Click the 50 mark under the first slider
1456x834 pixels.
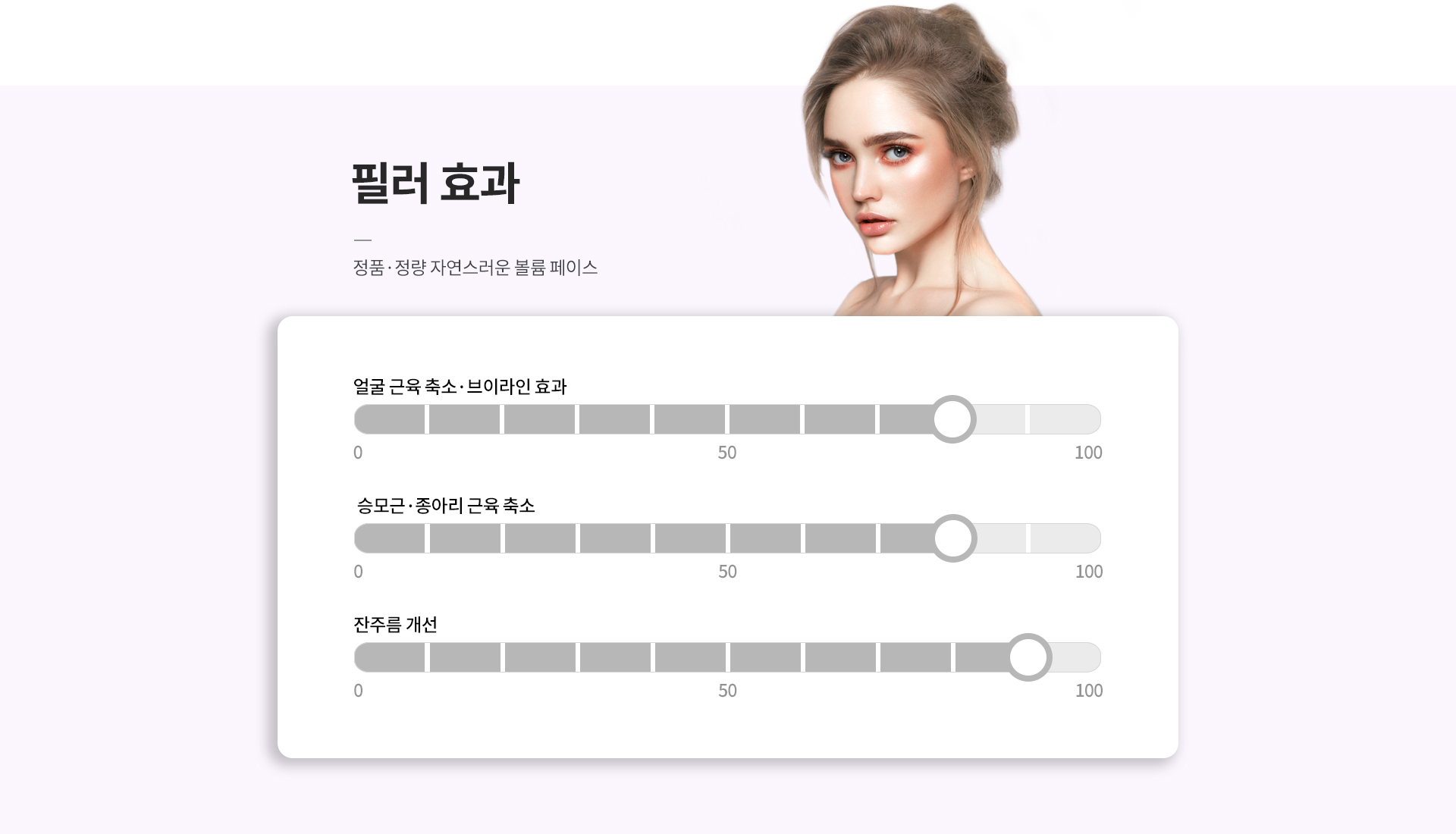[727, 453]
